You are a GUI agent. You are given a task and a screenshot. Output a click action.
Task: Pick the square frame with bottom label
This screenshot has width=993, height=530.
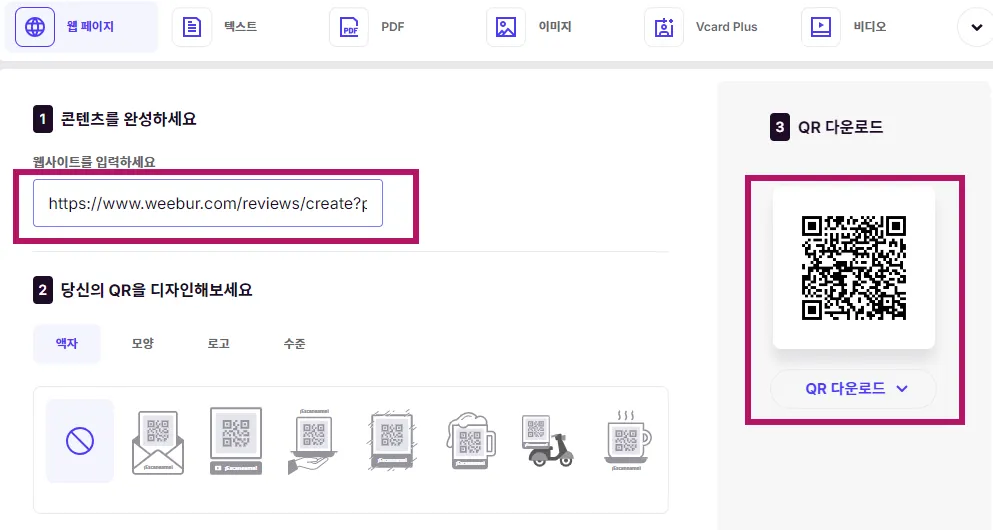point(236,441)
